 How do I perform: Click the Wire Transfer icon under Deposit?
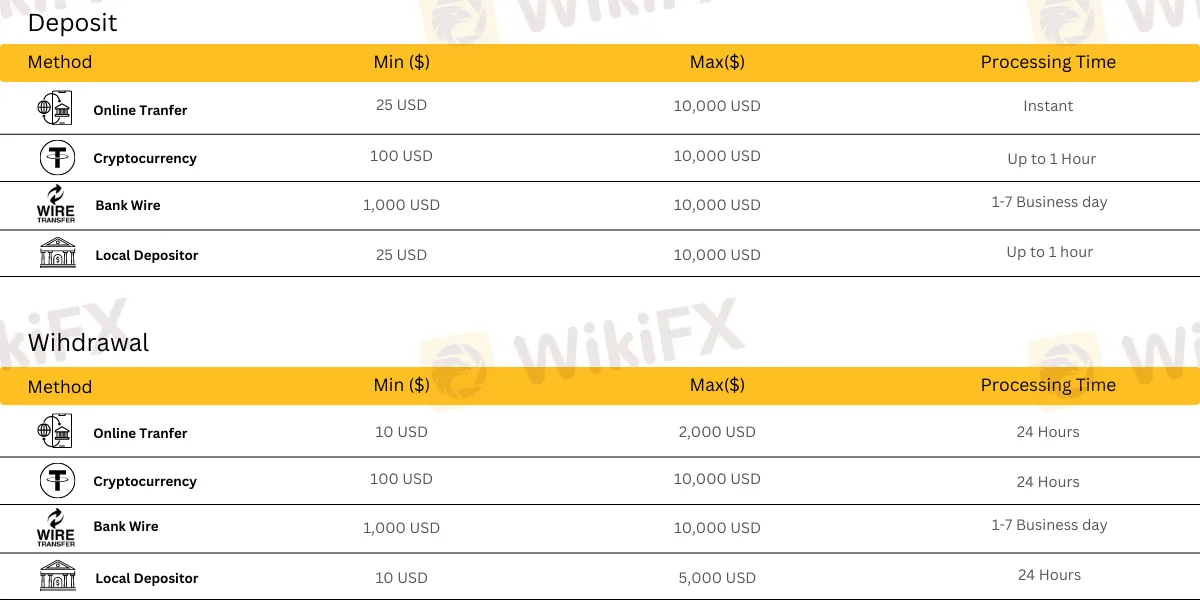(56, 205)
